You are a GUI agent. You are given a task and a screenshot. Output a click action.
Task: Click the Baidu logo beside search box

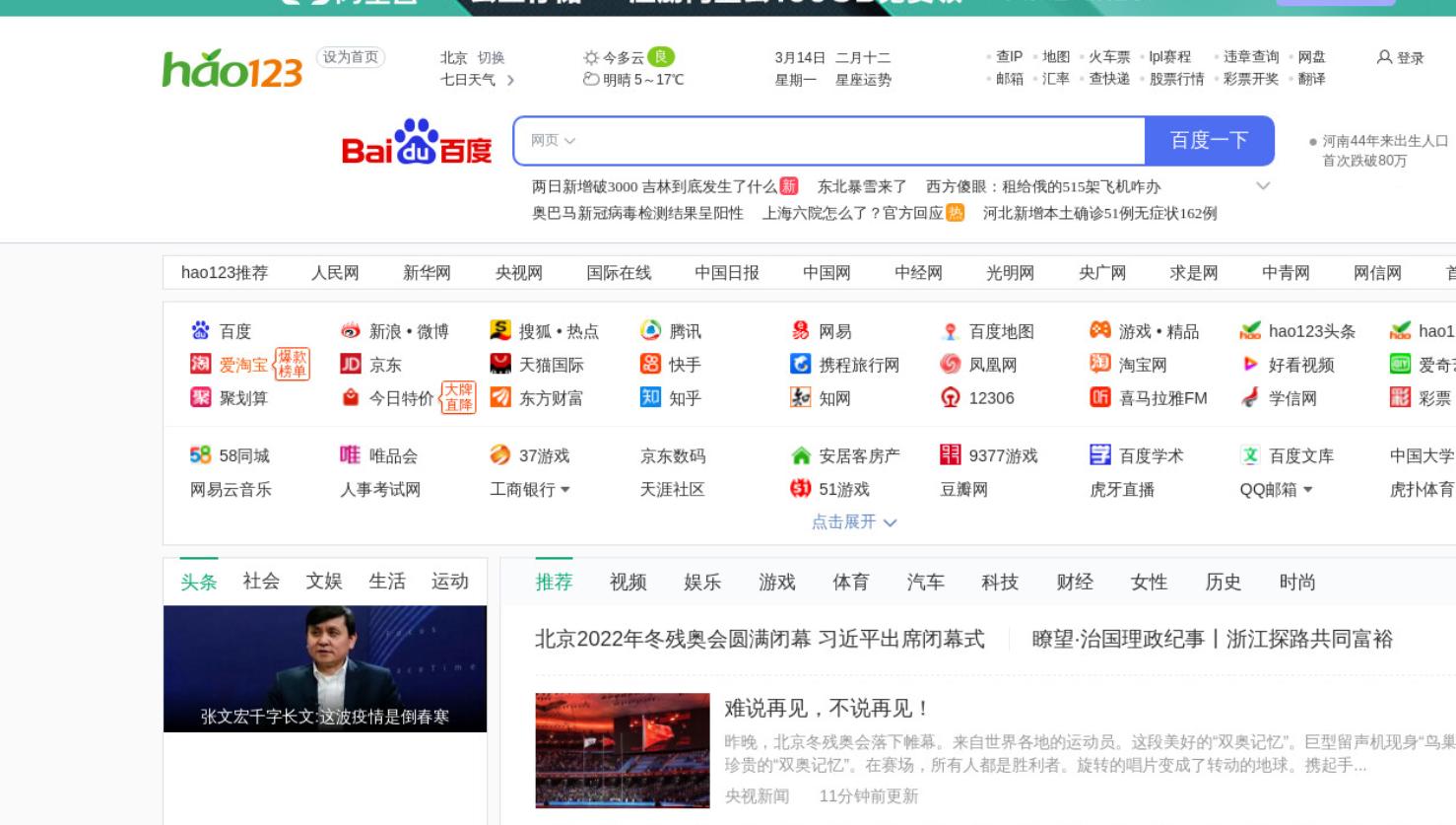tap(417, 142)
